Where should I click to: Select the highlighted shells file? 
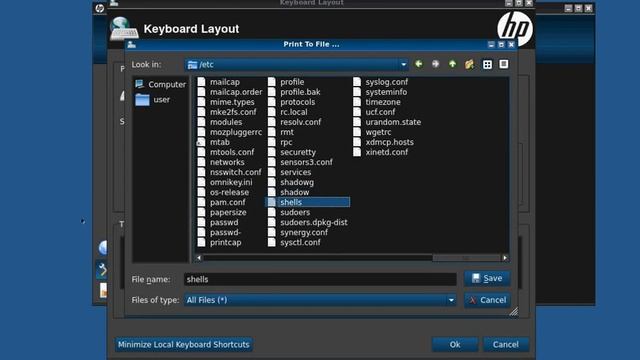(x=308, y=202)
